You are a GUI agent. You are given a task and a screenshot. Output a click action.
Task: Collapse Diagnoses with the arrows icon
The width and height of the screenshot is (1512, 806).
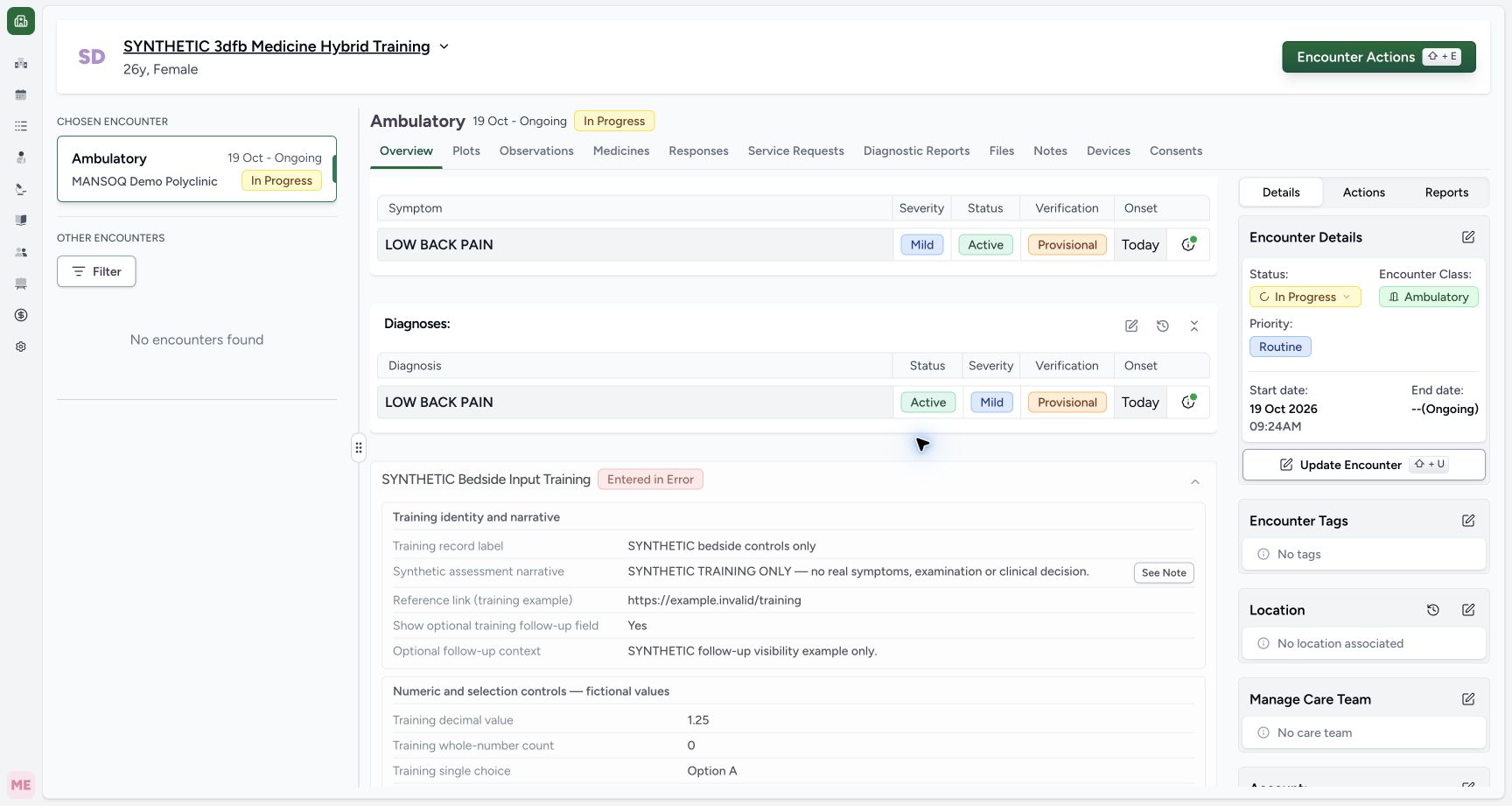pos(1194,326)
